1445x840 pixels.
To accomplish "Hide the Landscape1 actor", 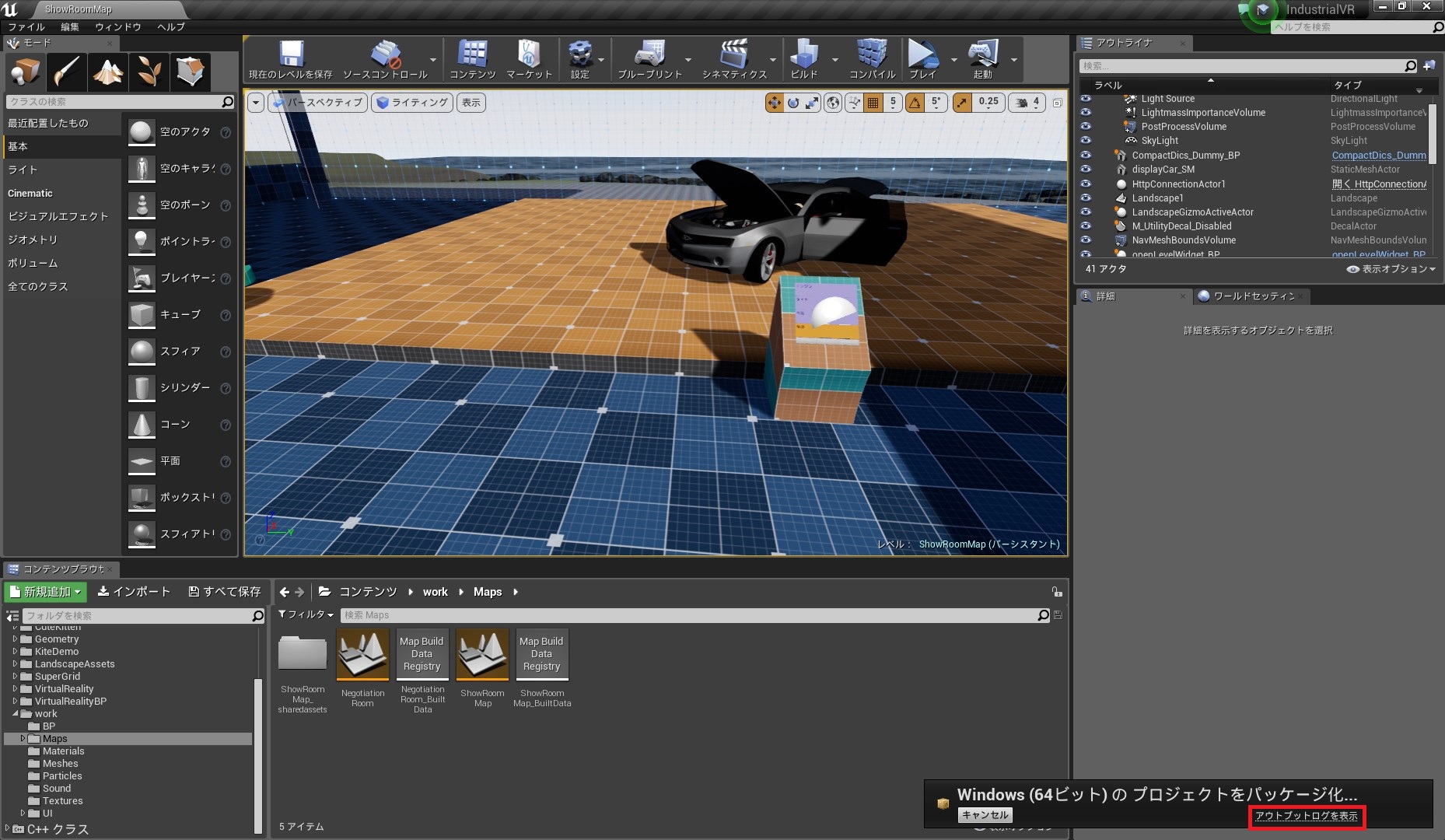I will [x=1086, y=198].
